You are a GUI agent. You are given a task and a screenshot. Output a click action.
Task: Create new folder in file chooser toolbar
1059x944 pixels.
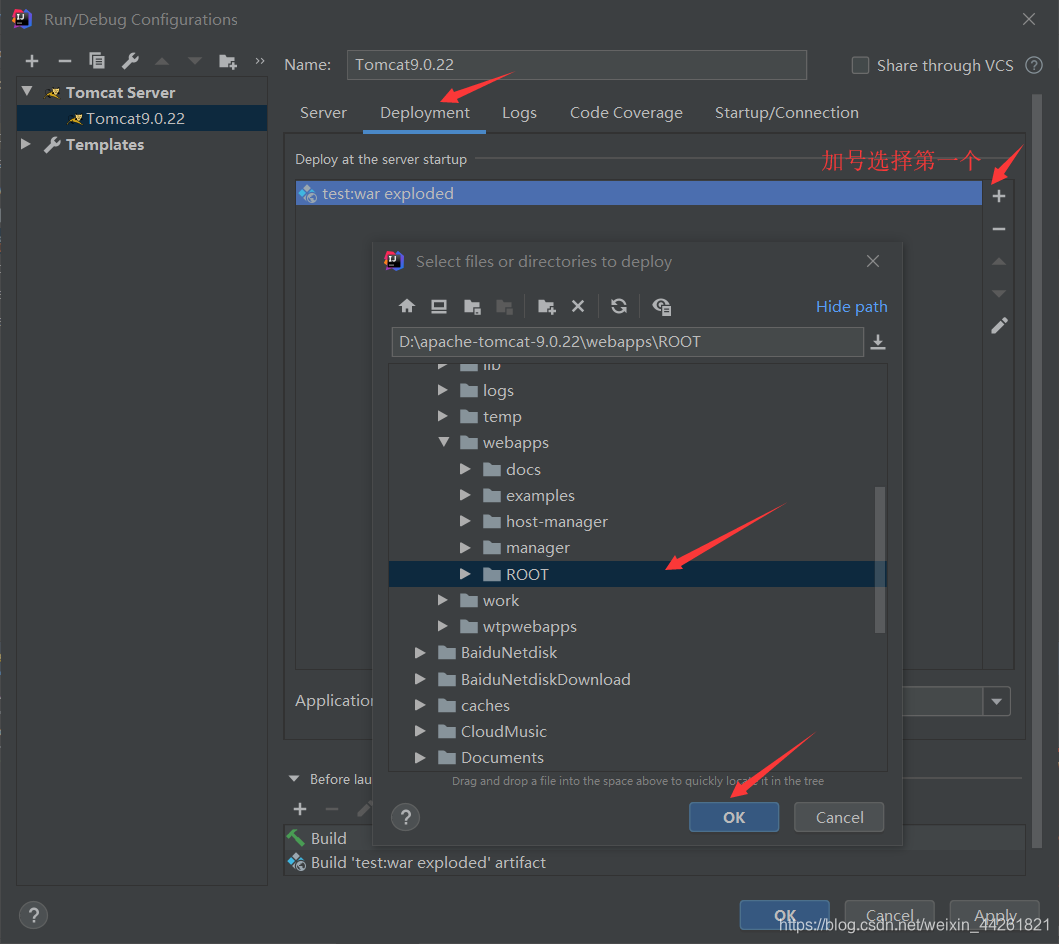pos(546,307)
